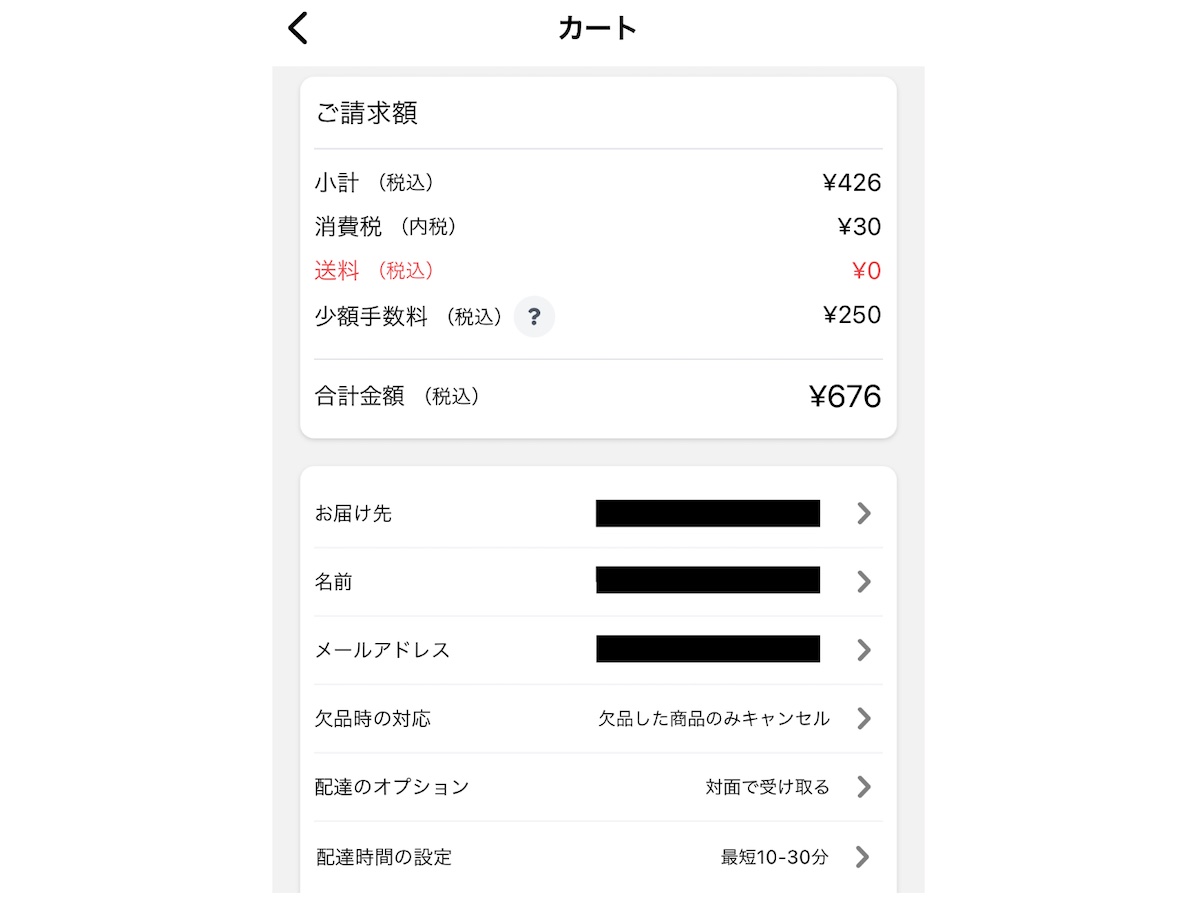The height and width of the screenshot is (900, 1201).
Task: Click the chevron next to メールアドレス
Action: point(862,650)
